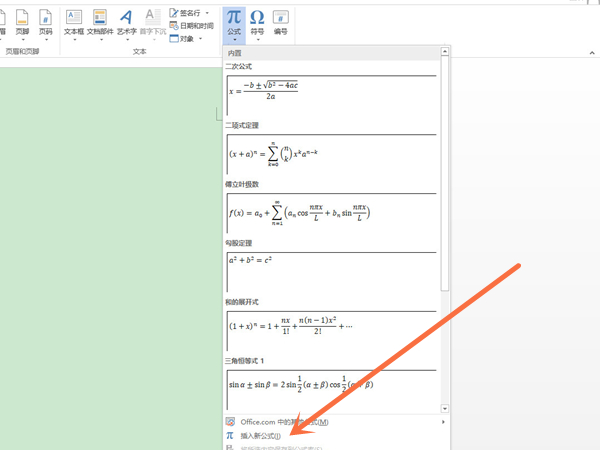Insert an 对象 object
The width and height of the screenshot is (600, 450).
pyautogui.click(x=182, y=38)
